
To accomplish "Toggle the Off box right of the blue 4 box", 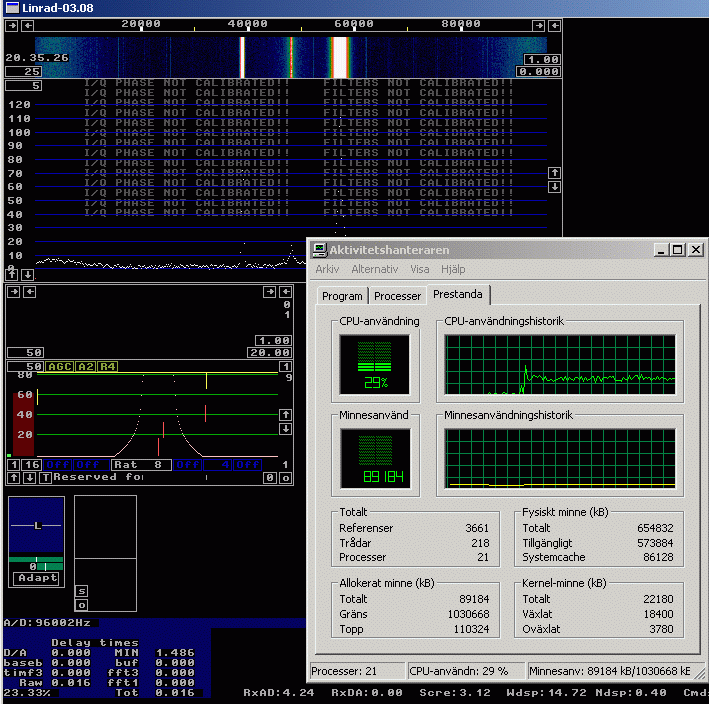I will point(247,464).
